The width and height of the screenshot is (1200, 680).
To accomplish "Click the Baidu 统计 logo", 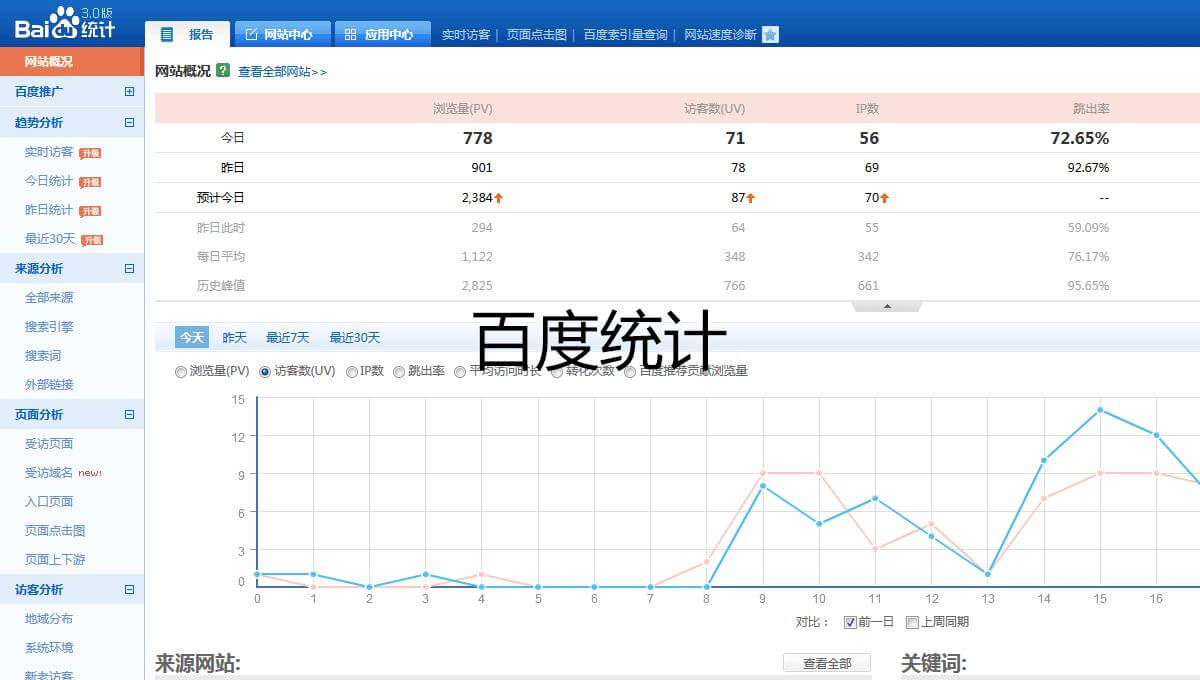I will [x=65, y=22].
